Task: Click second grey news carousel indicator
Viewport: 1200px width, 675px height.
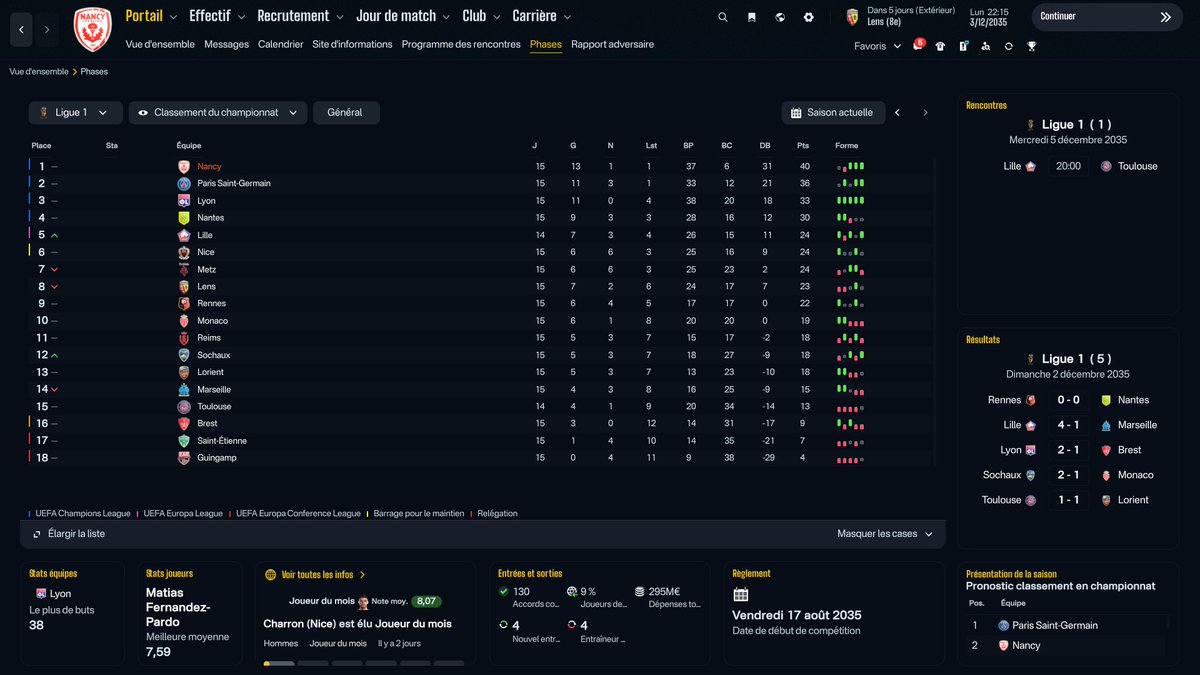Action: point(313,663)
